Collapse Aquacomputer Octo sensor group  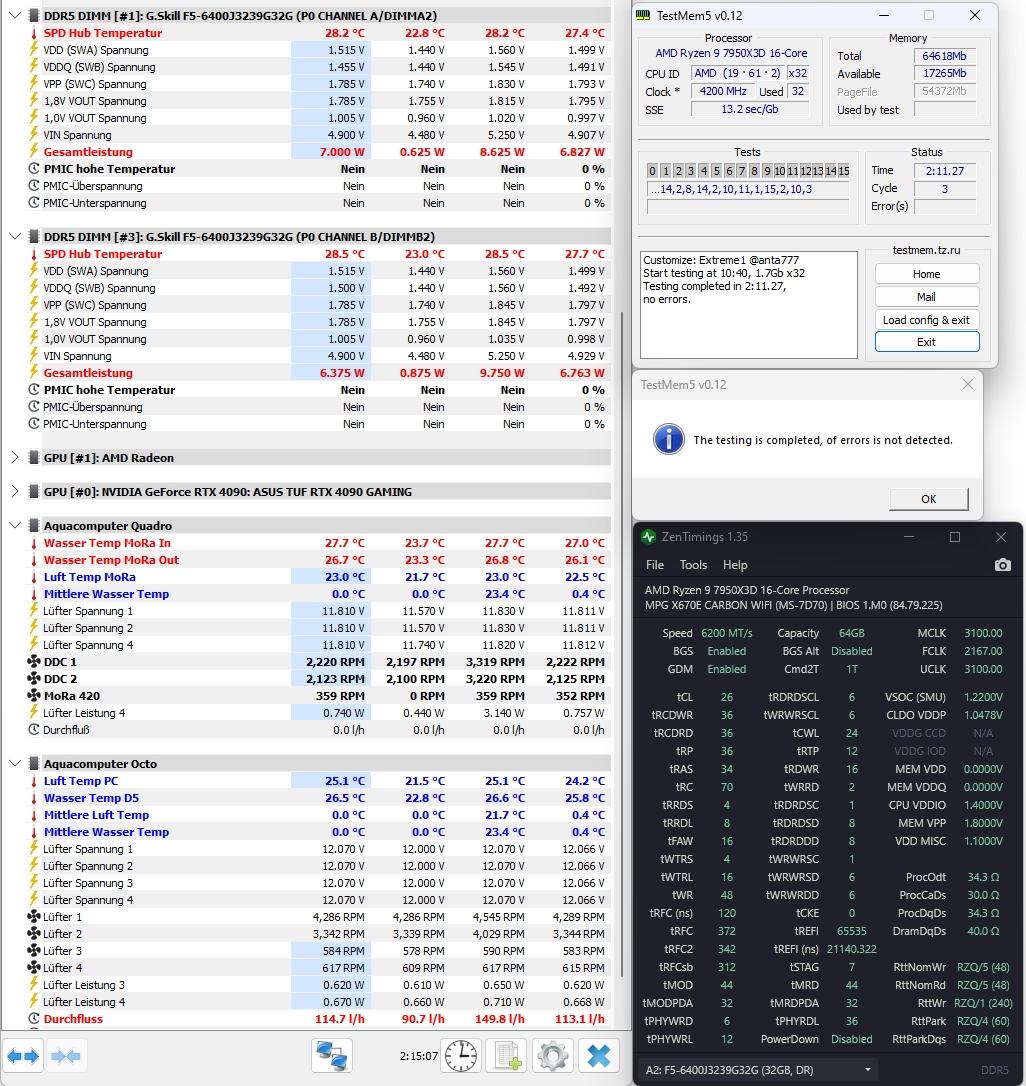[x=15, y=763]
